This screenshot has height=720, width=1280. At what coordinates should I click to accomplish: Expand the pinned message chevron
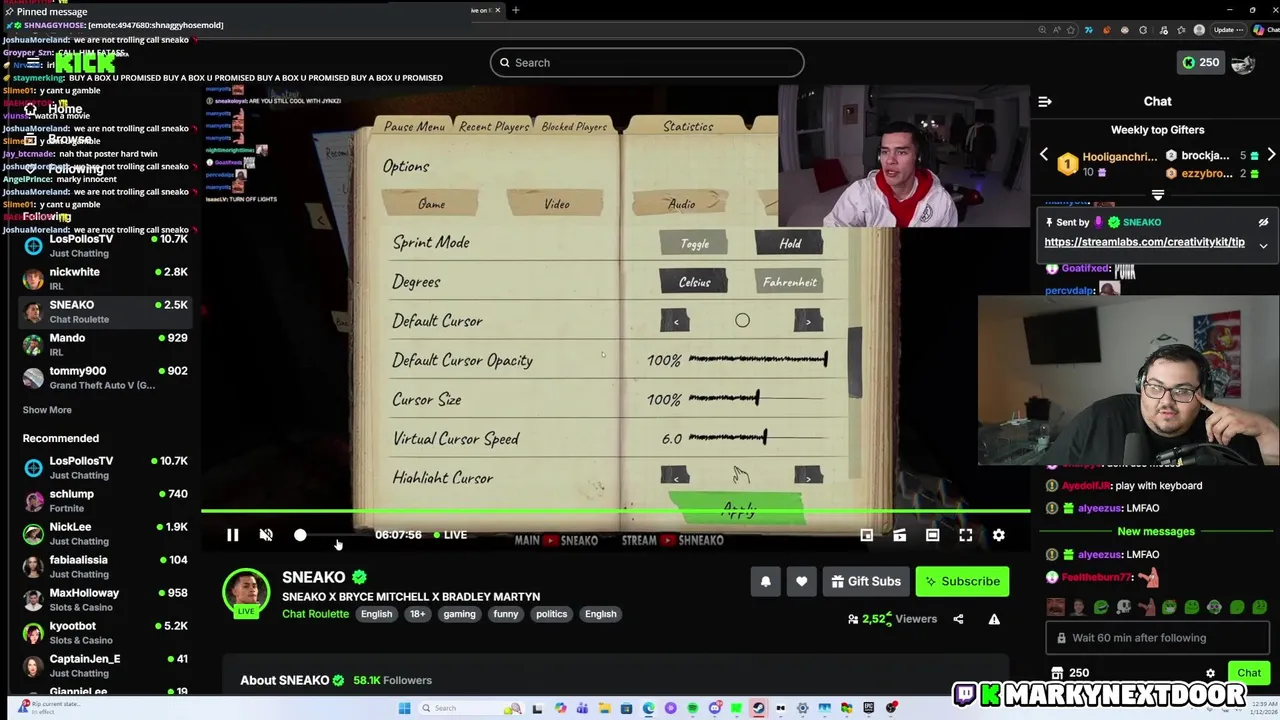1263,245
